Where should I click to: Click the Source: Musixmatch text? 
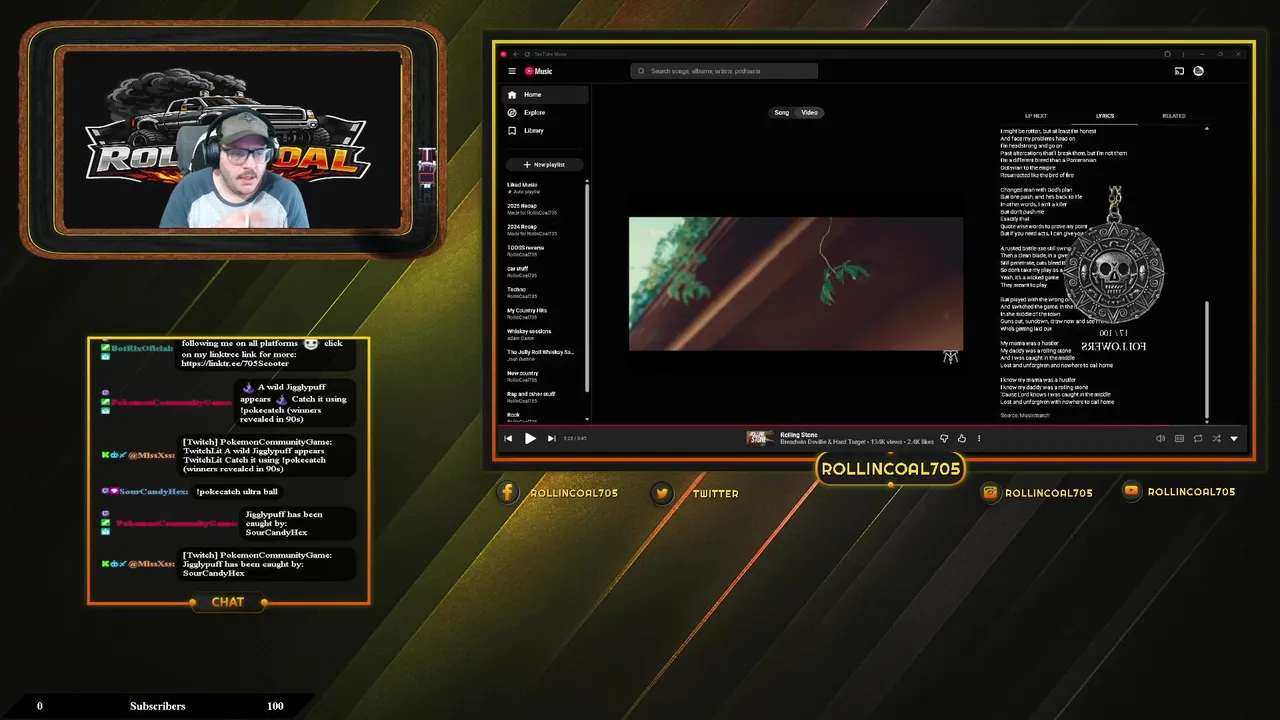tap(1025, 415)
